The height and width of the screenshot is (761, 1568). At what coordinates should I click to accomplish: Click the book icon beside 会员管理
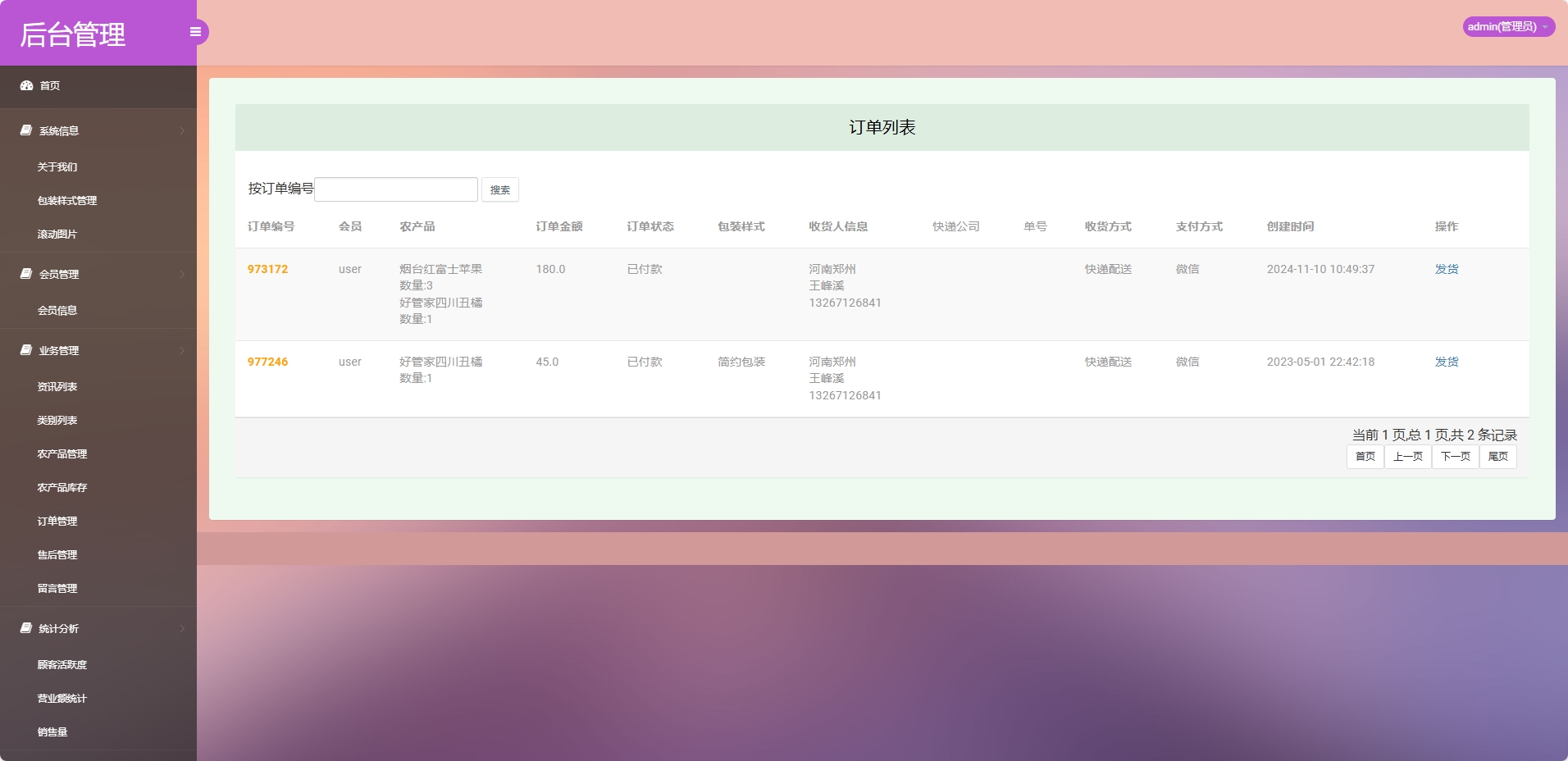pyautogui.click(x=26, y=274)
